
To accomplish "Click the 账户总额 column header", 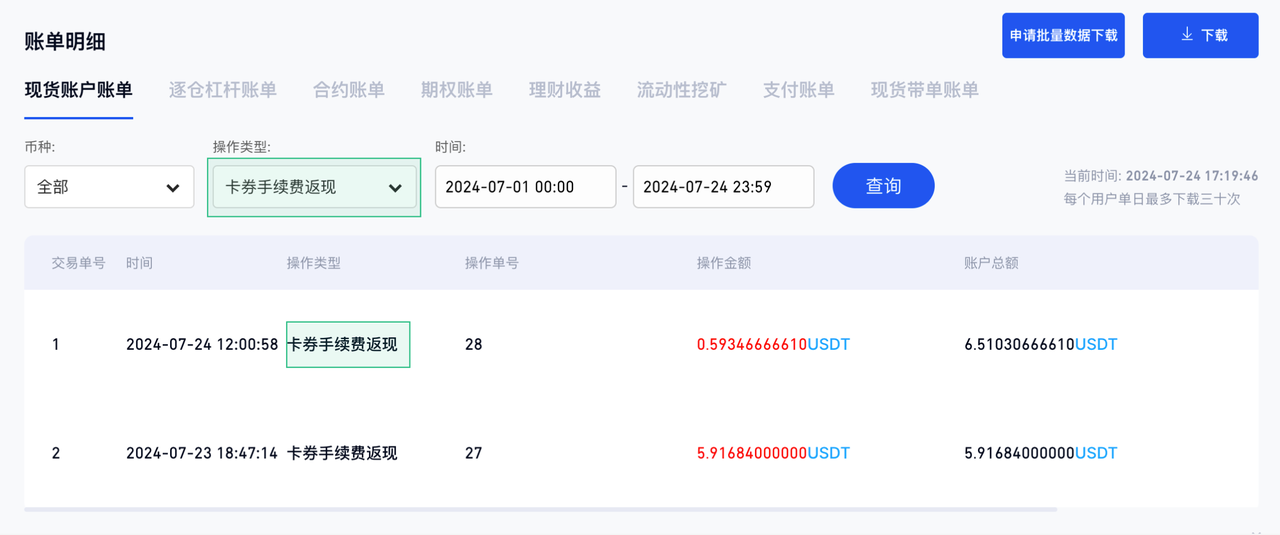I will 990,263.
